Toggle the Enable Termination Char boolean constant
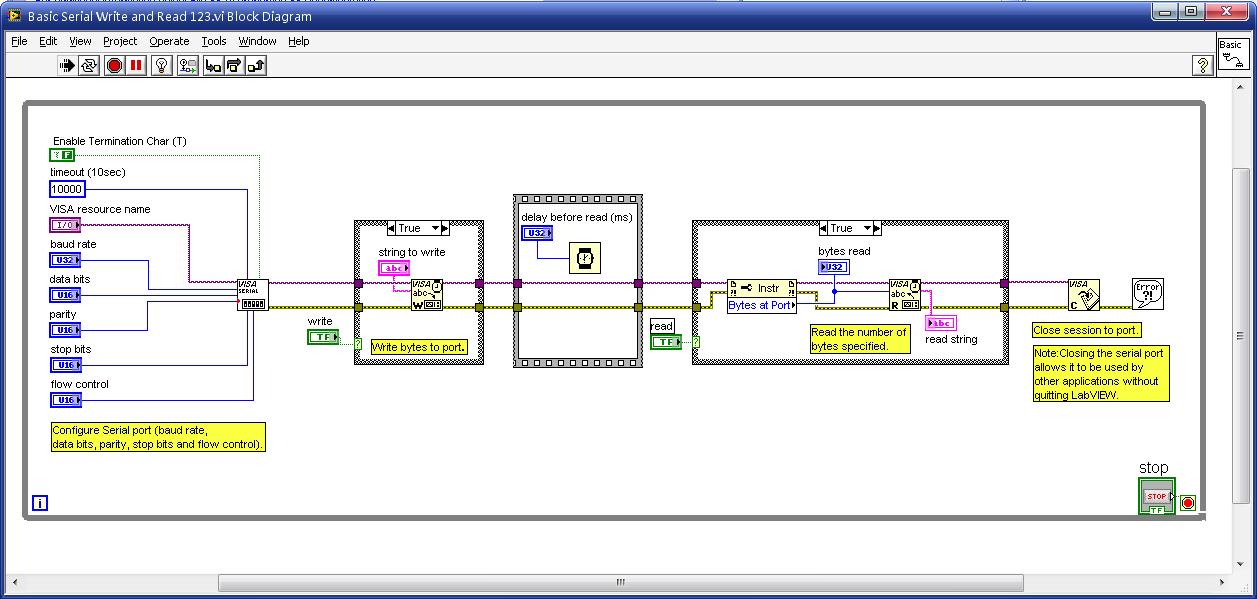This screenshot has height=599, width=1257. pyautogui.click(x=62, y=155)
